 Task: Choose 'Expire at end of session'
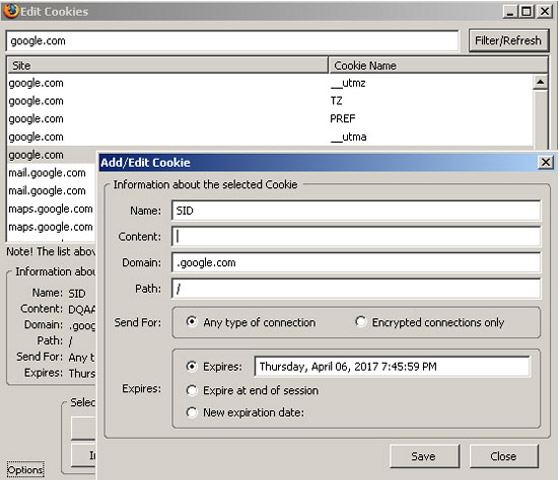click(x=192, y=390)
